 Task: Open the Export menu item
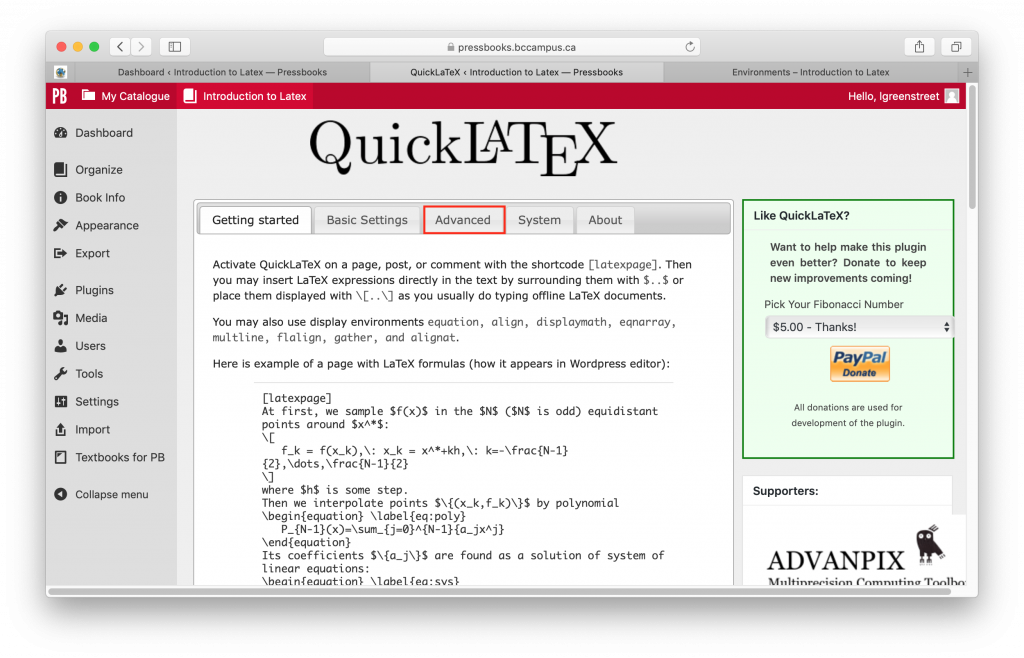pyautogui.click(x=92, y=253)
